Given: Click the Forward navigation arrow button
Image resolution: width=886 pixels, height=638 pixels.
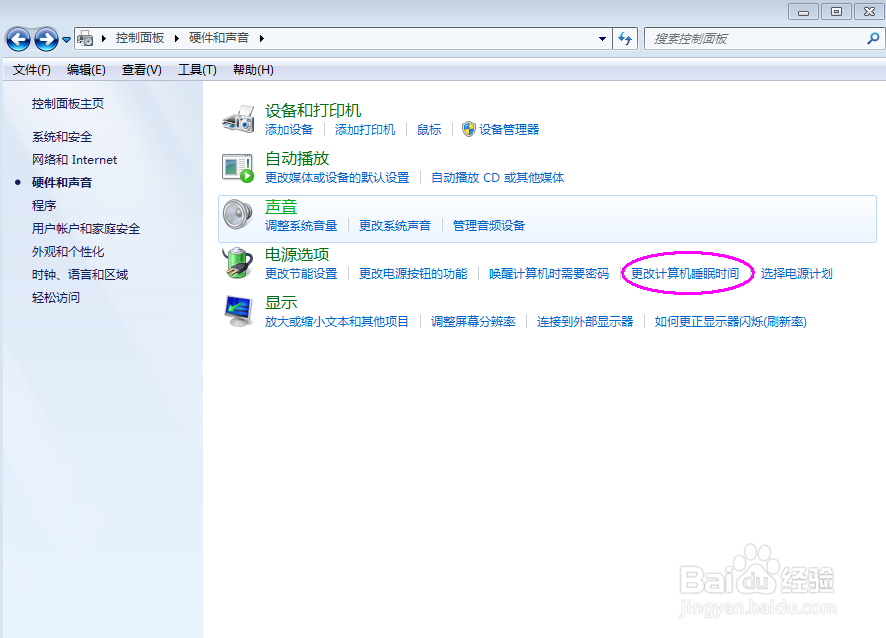Looking at the screenshot, I should [x=46, y=39].
